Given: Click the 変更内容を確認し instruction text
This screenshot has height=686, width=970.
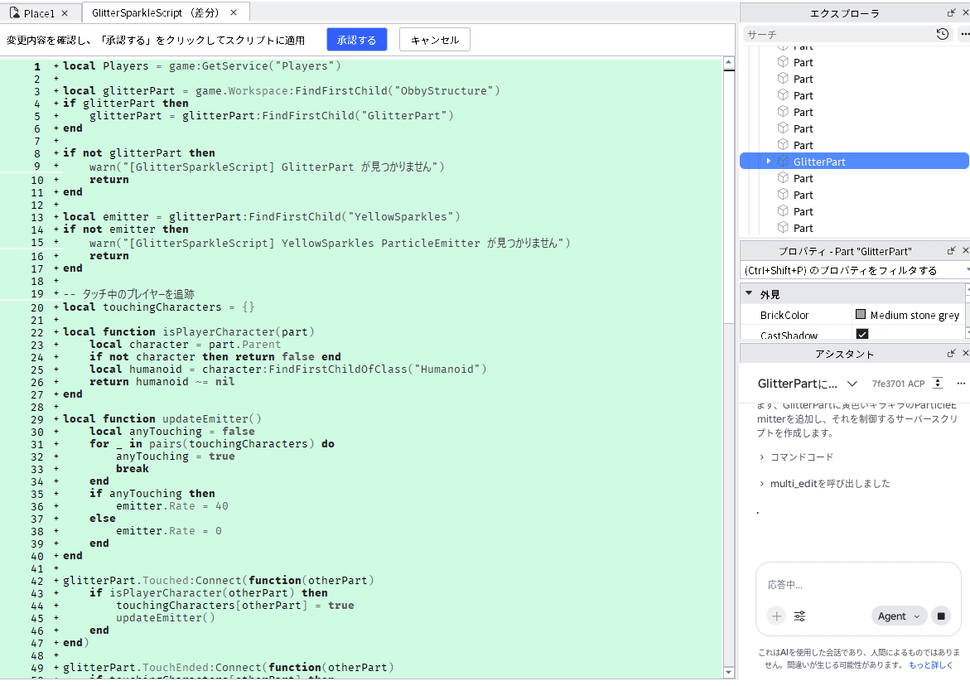Looking at the screenshot, I should (155, 40).
